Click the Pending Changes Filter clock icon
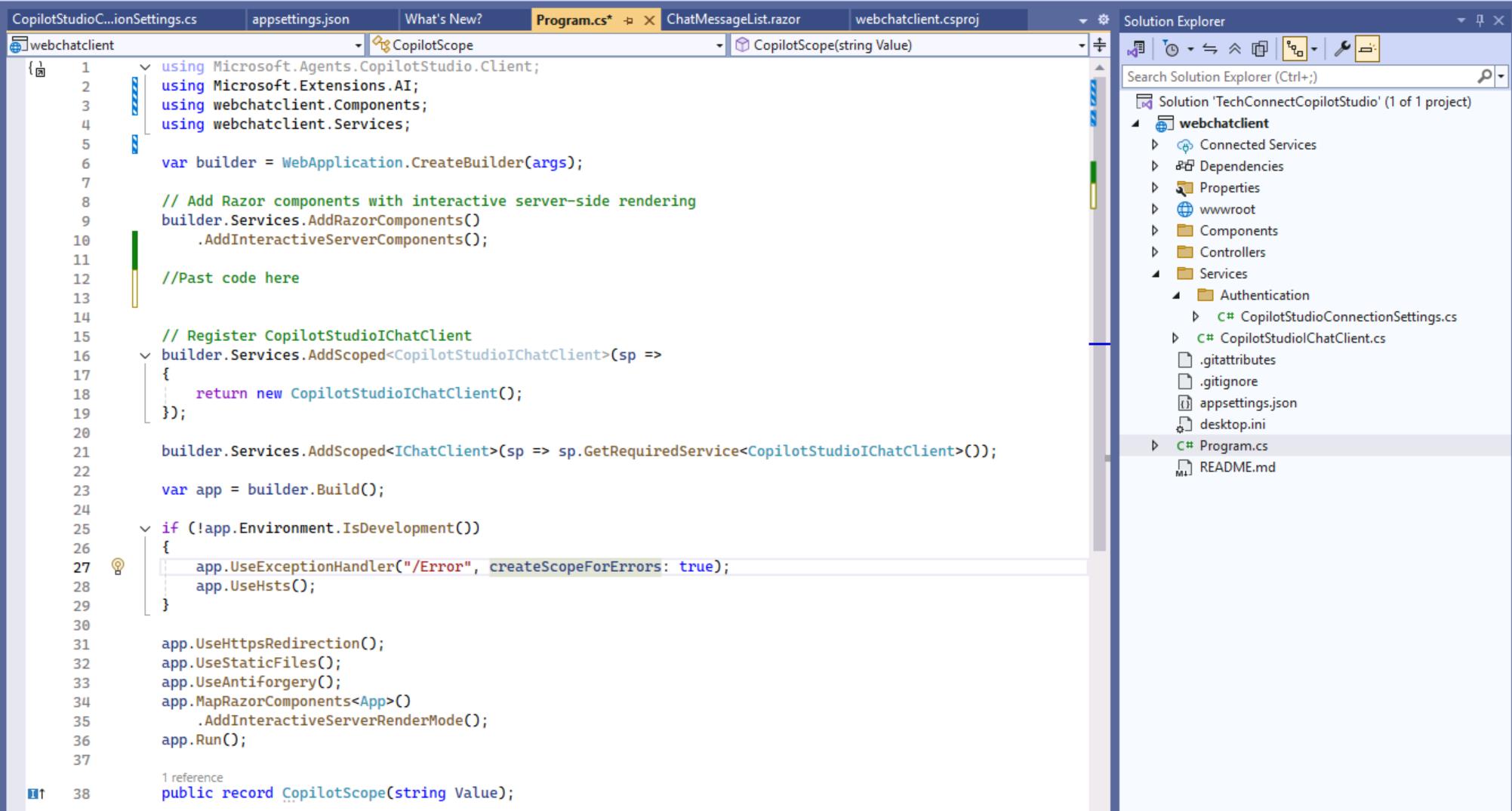Viewport: 1512px width, 811px height. tap(1171, 49)
